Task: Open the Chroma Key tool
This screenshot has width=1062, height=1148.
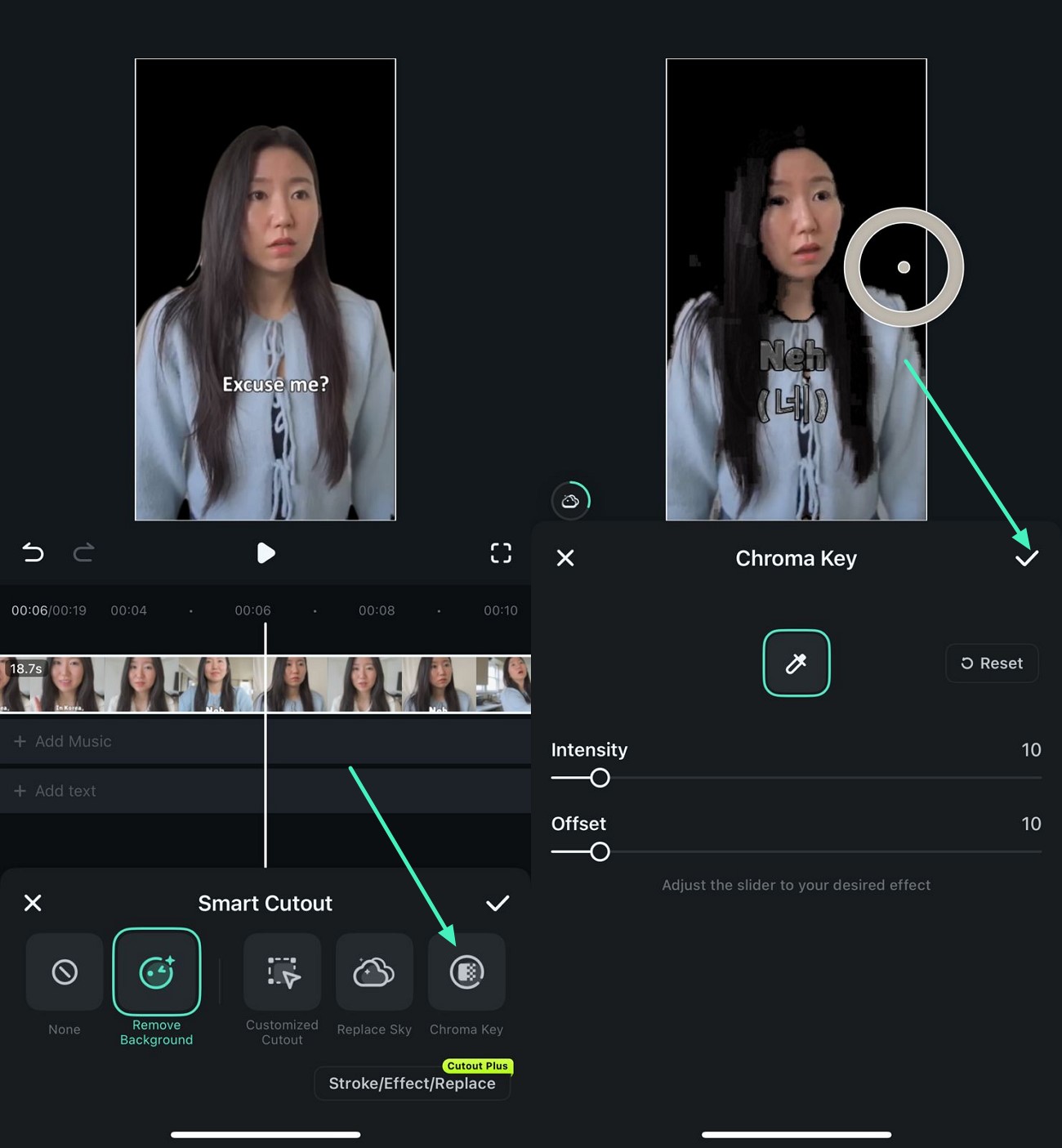Action: click(466, 972)
